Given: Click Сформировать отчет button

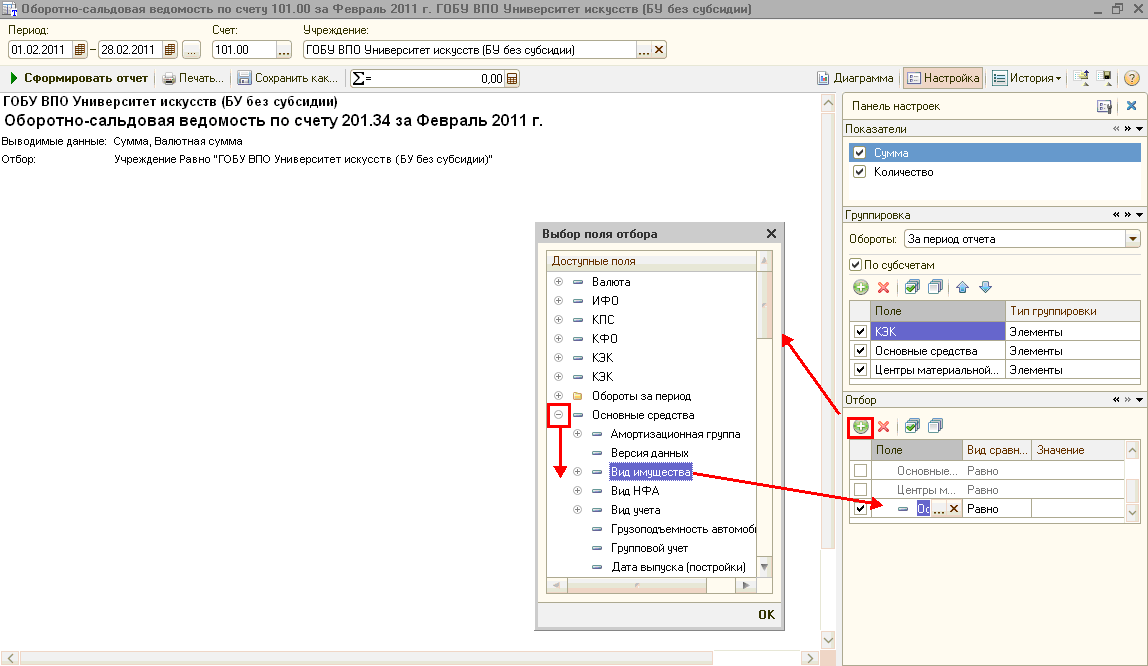Looking at the screenshot, I should (78, 78).
